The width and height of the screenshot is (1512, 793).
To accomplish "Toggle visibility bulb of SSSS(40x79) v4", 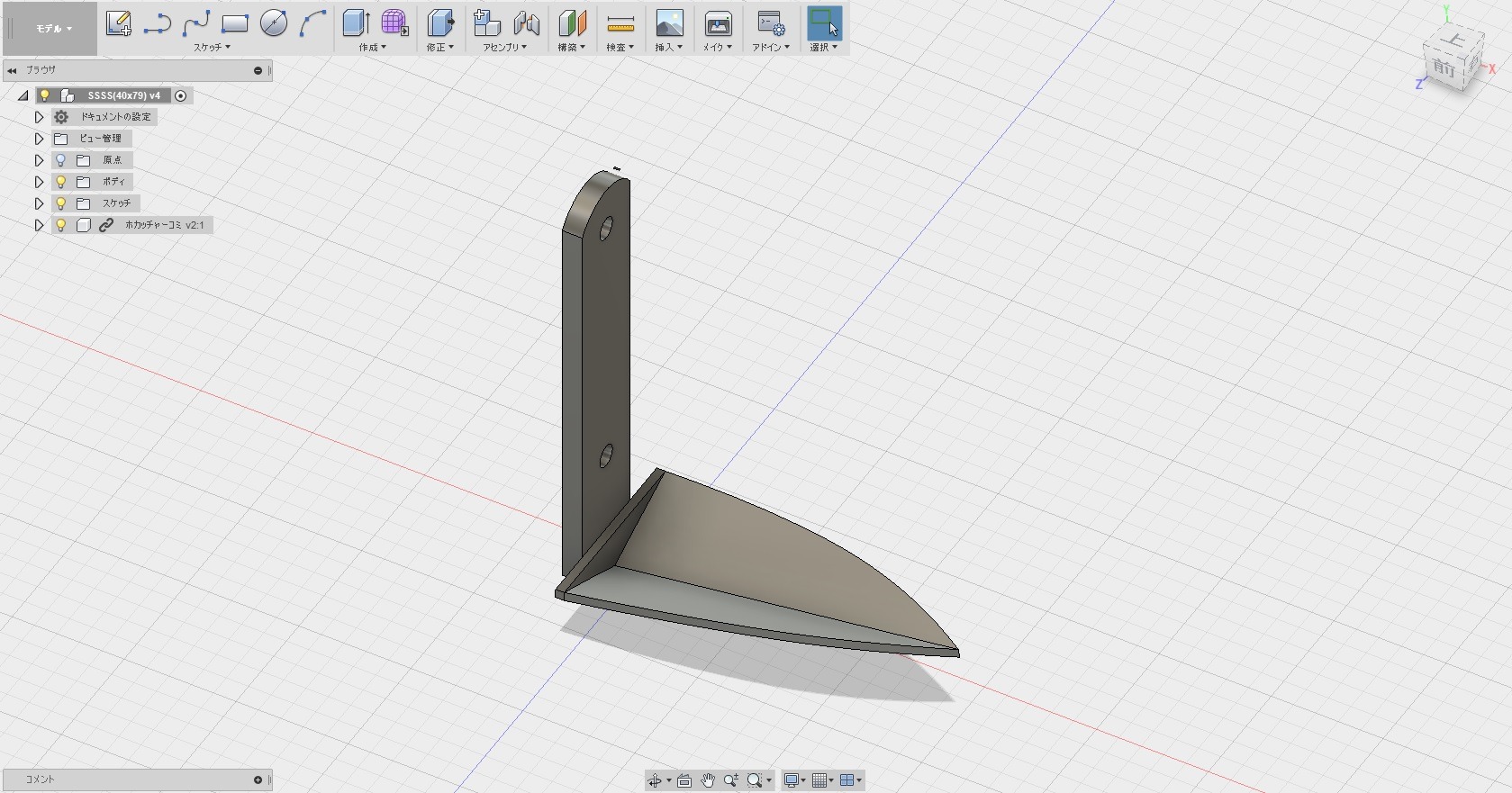I will (44, 95).
